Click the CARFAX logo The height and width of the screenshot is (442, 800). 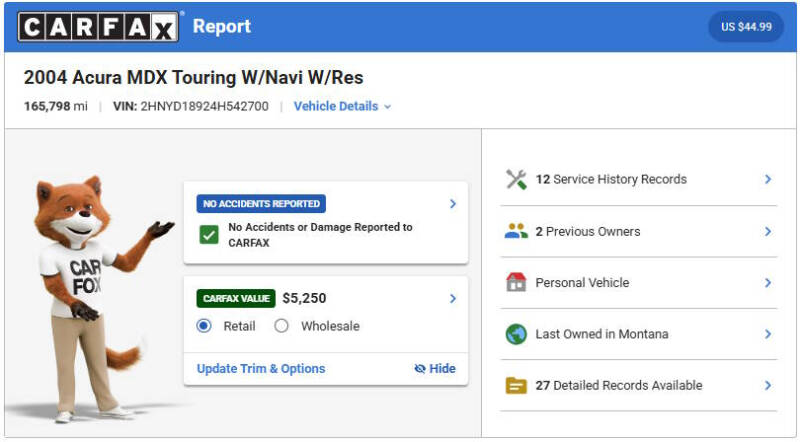click(x=98, y=27)
